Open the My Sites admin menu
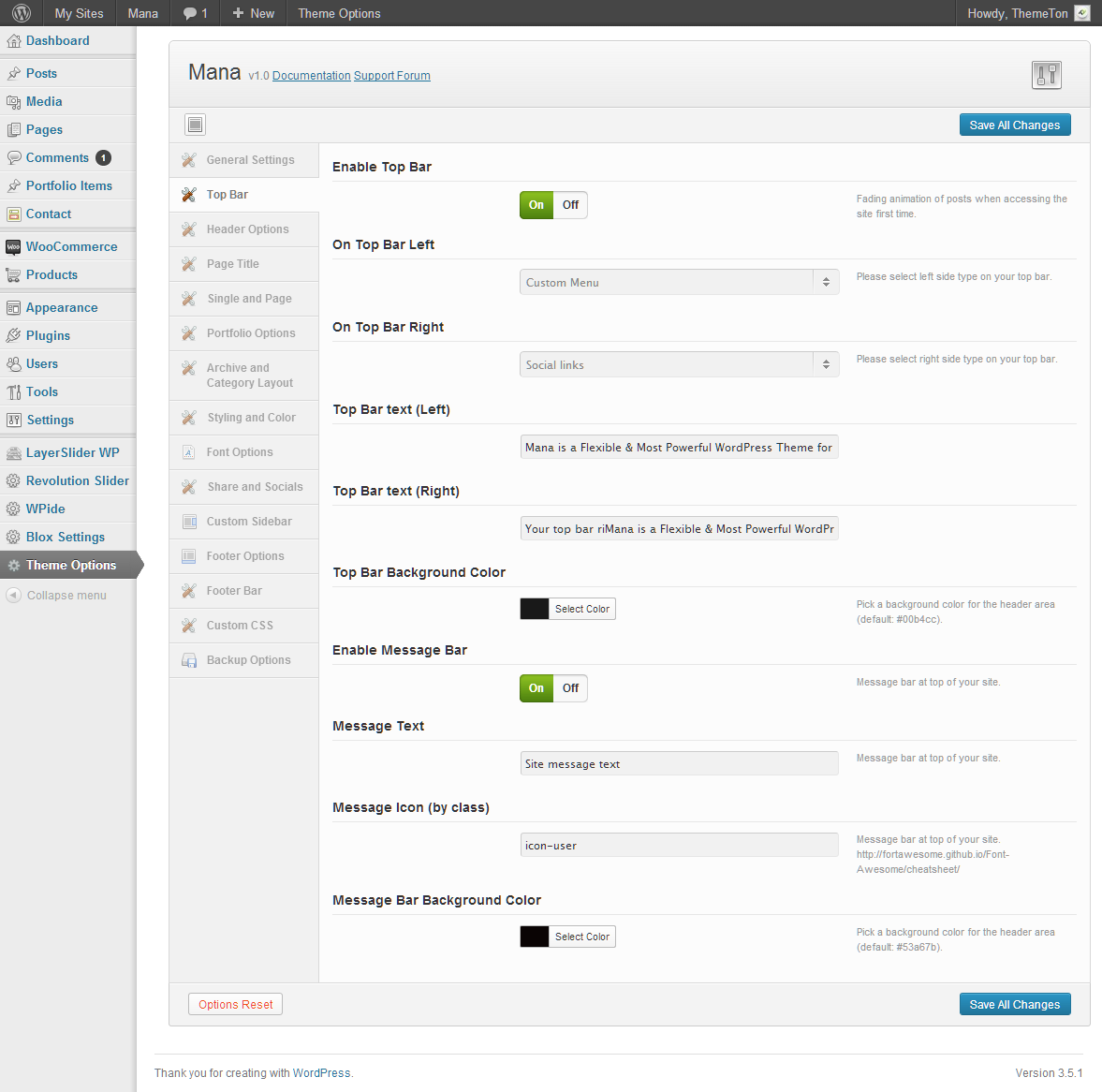The width and height of the screenshot is (1102, 1092). 79,13
